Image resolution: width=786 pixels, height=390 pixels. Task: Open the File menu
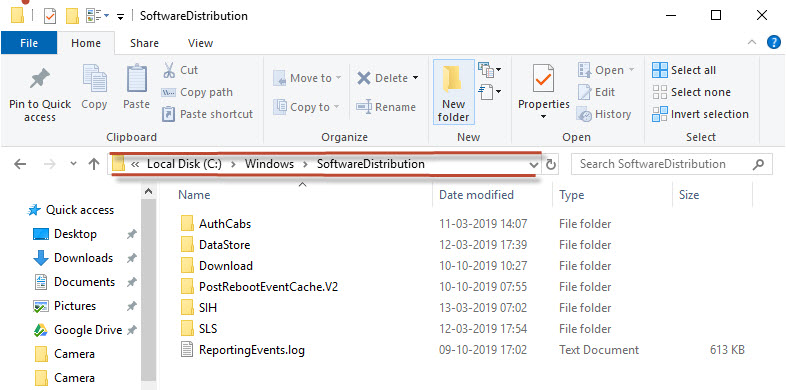click(x=29, y=43)
